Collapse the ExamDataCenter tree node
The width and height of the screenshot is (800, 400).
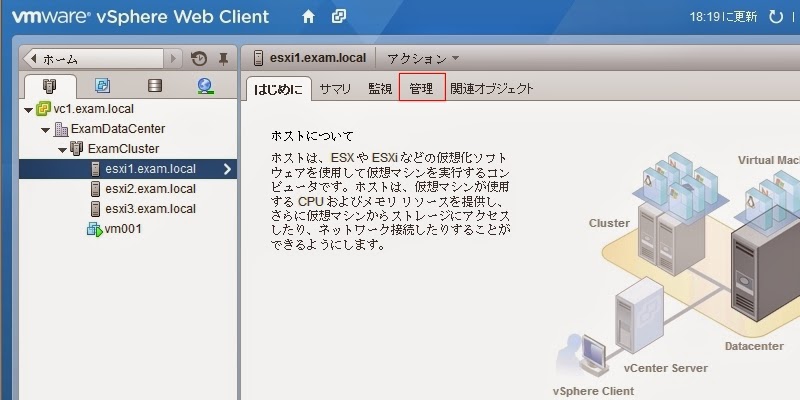pyautogui.click(x=45, y=130)
